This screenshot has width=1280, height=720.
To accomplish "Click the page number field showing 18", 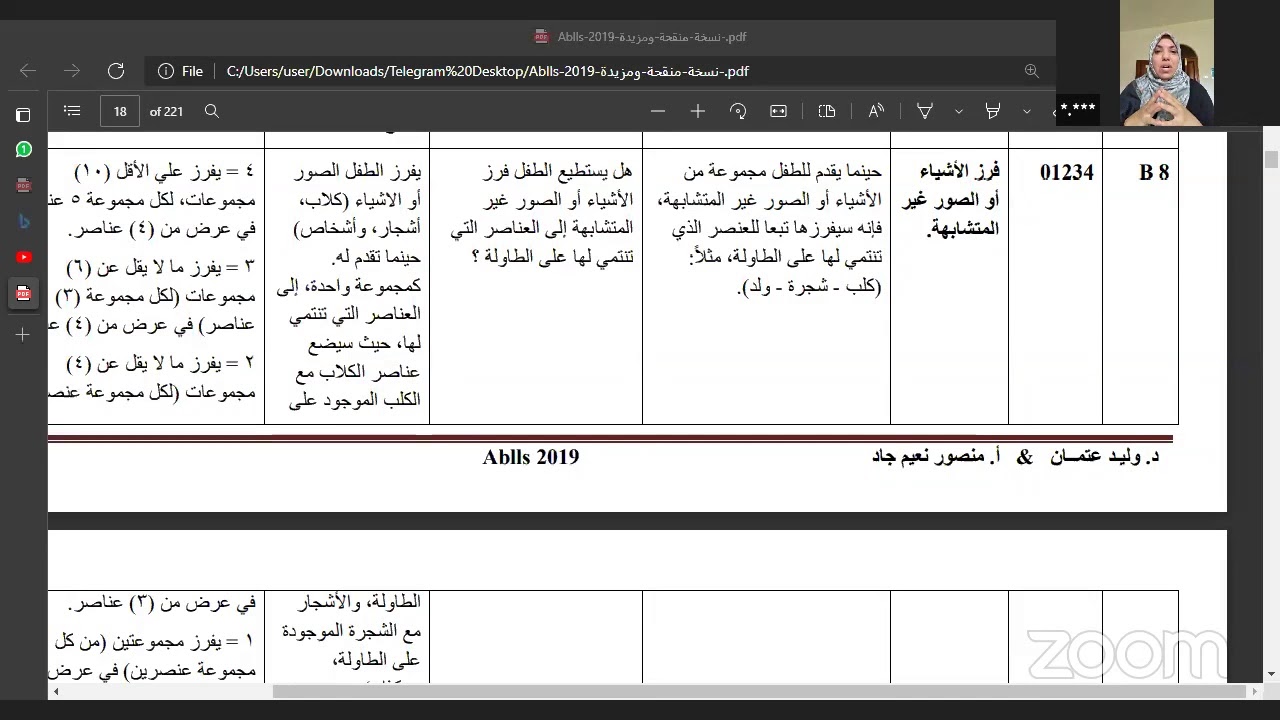I will point(120,111).
